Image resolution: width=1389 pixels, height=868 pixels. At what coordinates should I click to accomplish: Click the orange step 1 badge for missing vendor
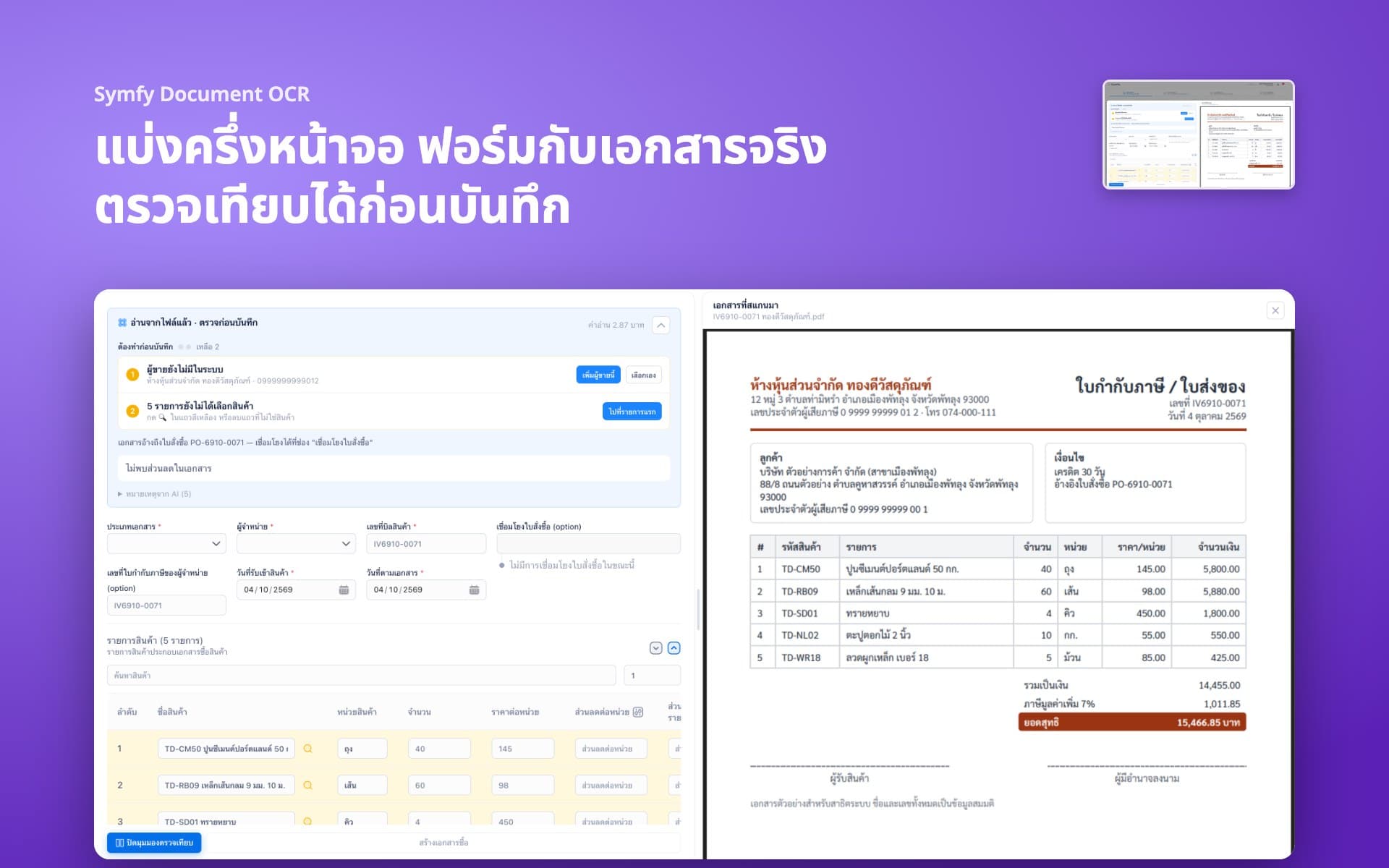pyautogui.click(x=132, y=375)
